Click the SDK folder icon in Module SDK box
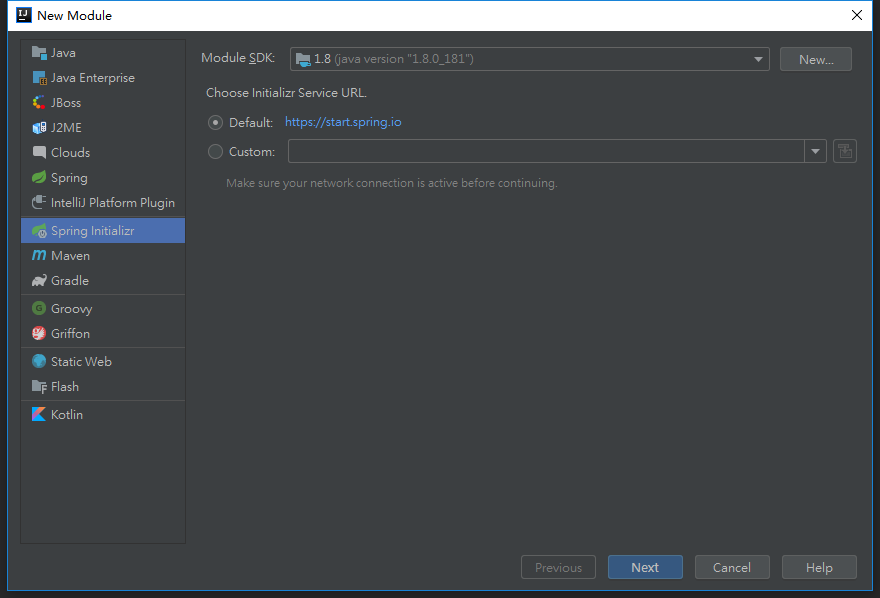The width and height of the screenshot is (880, 598). 303,59
